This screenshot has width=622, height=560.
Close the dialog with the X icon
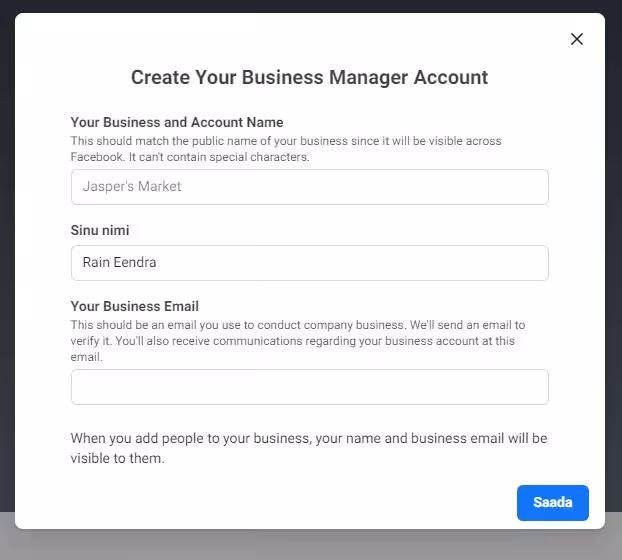click(576, 39)
